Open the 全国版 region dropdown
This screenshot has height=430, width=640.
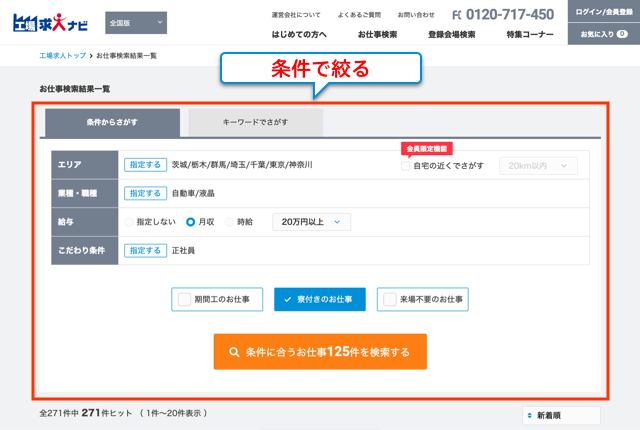pyautogui.click(x=136, y=23)
